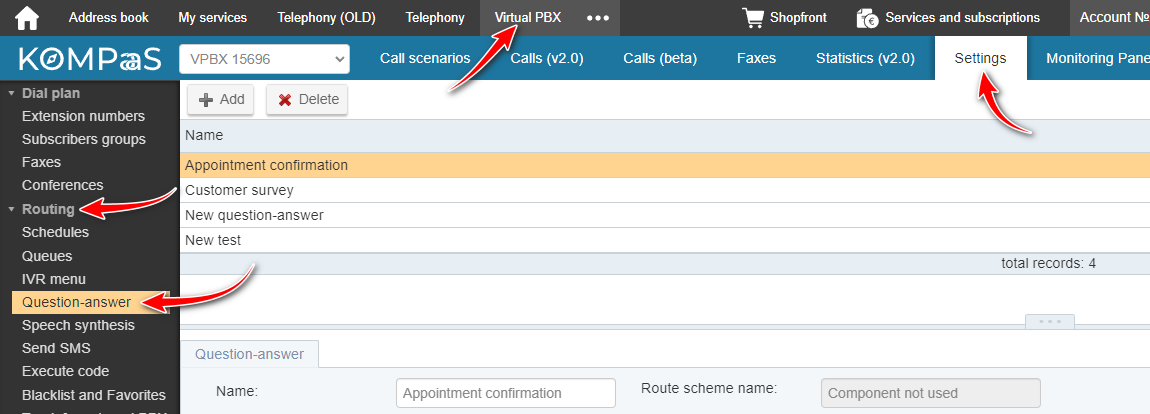Open Conferences in sidebar
The width and height of the screenshot is (1150, 414).
click(x=62, y=185)
